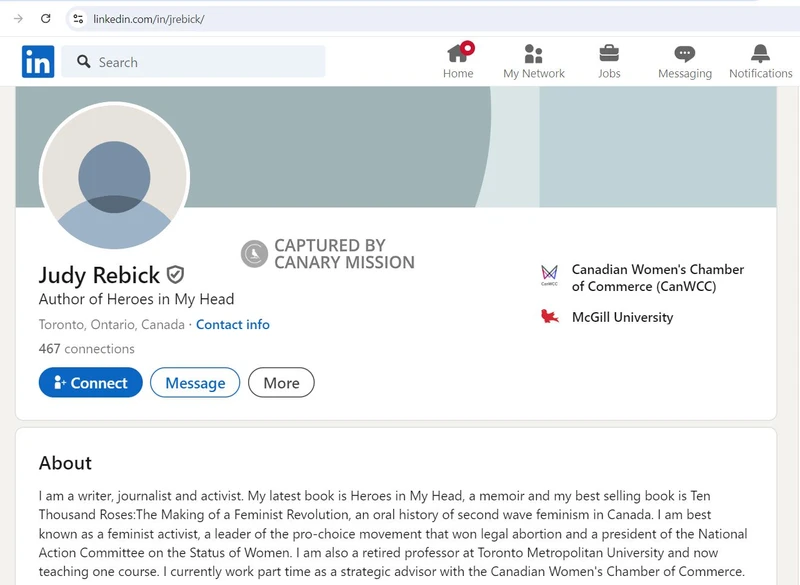Message Judy Rebick

[x=194, y=383]
